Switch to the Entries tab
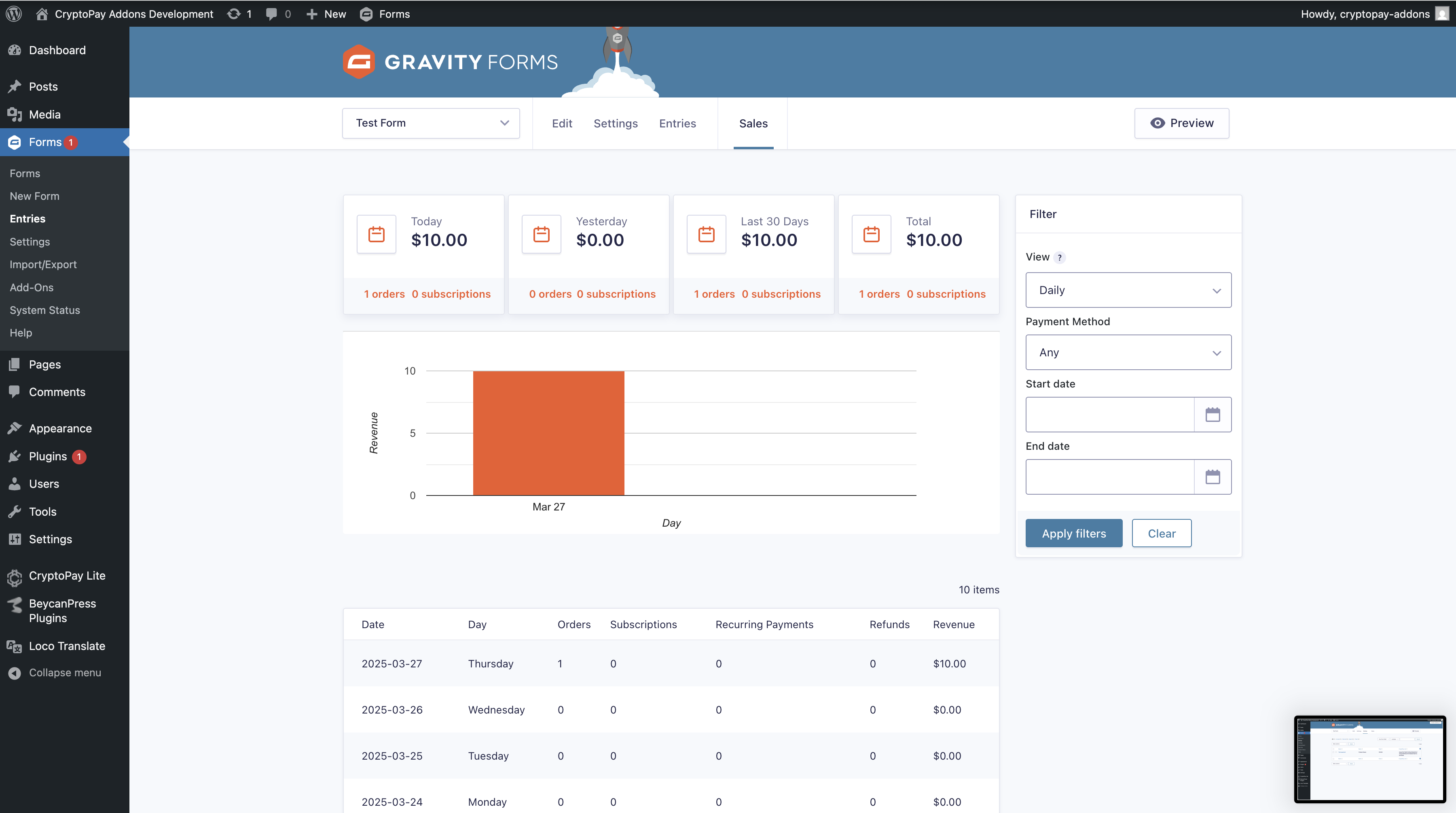Image resolution: width=1456 pixels, height=813 pixels. pyautogui.click(x=677, y=123)
